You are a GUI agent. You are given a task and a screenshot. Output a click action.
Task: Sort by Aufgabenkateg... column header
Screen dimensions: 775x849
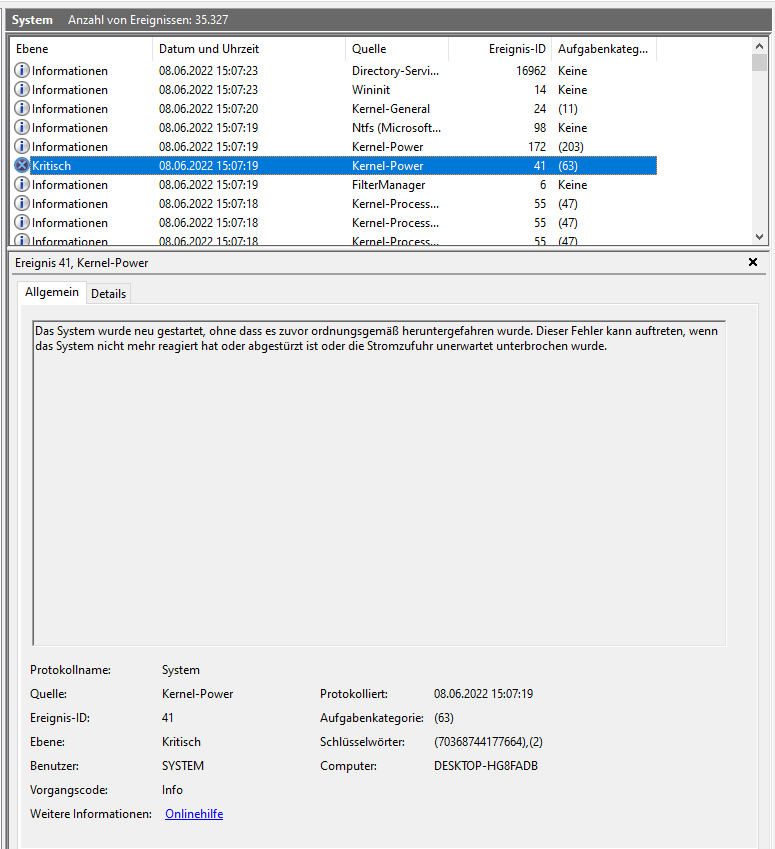point(604,49)
